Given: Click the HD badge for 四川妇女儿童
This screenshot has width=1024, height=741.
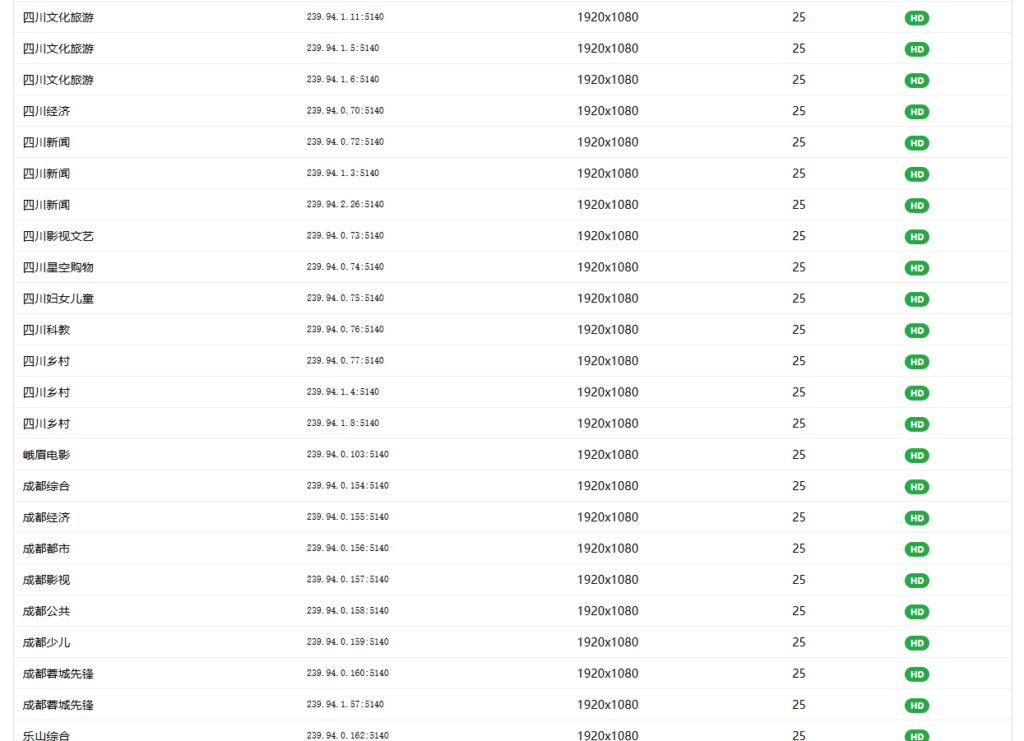Looking at the screenshot, I should click(916, 299).
